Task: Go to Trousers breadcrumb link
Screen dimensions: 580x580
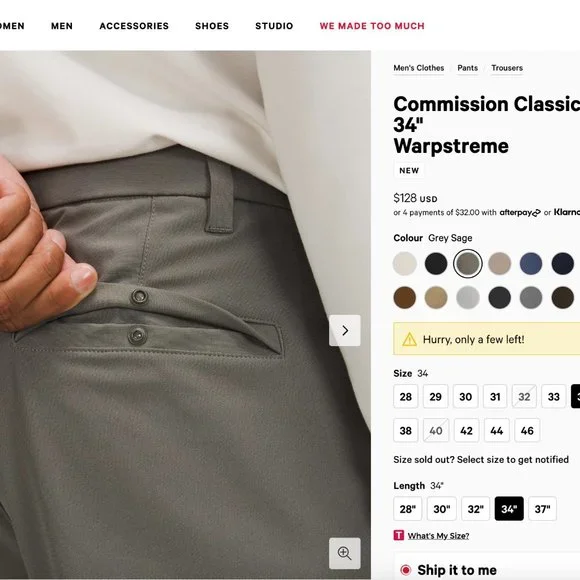Action: pos(507,68)
